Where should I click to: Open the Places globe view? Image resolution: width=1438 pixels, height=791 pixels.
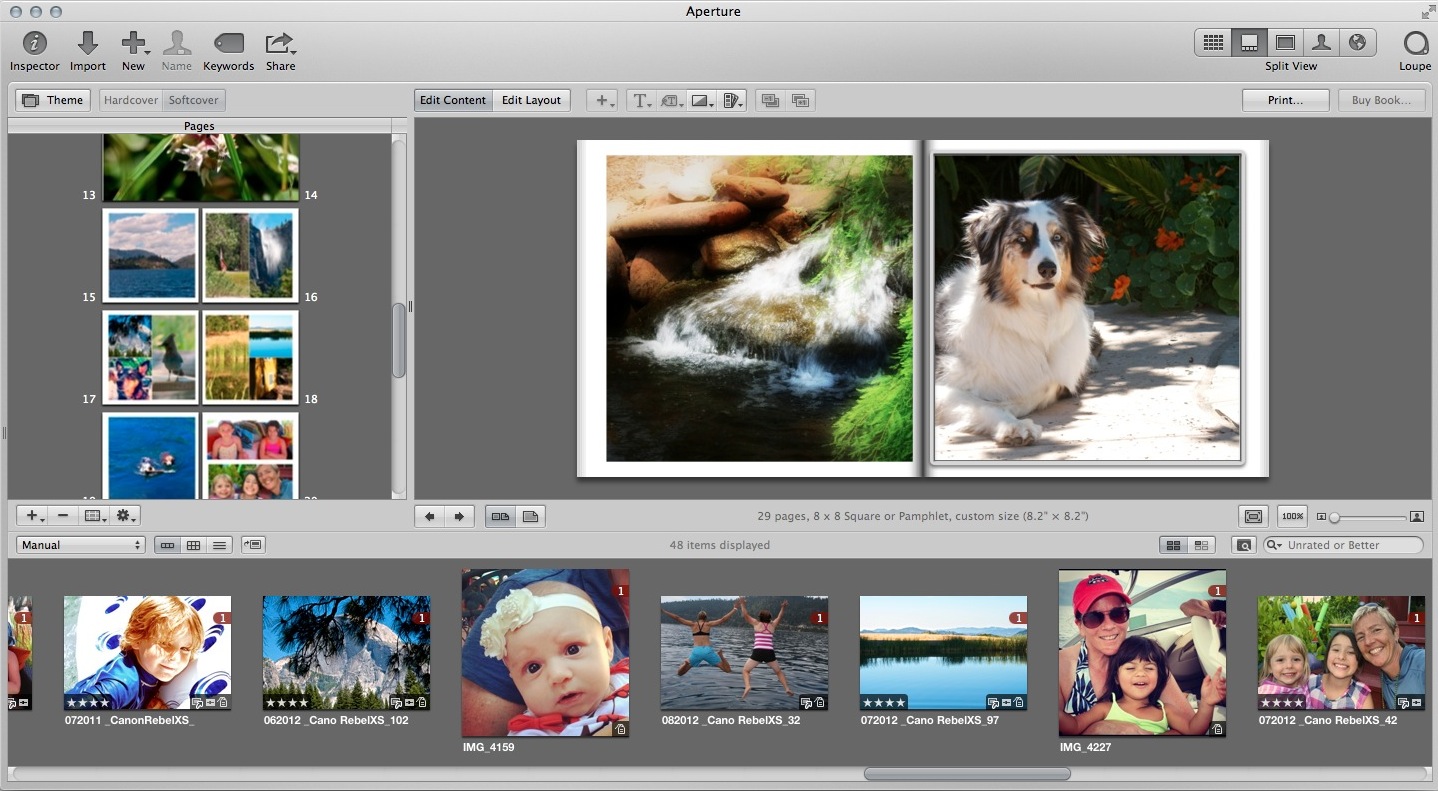[1357, 43]
